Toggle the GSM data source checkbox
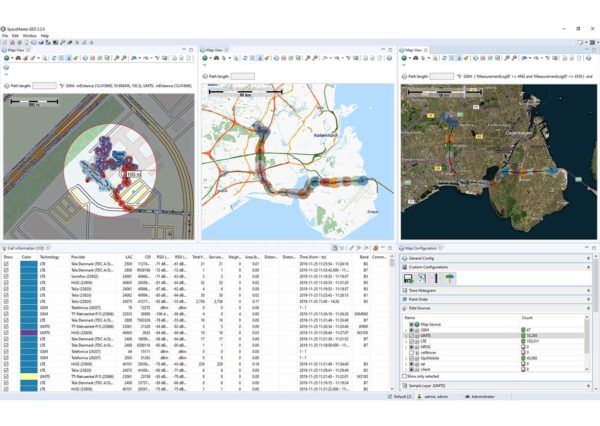This screenshot has width=600, height=426. (x=411, y=330)
